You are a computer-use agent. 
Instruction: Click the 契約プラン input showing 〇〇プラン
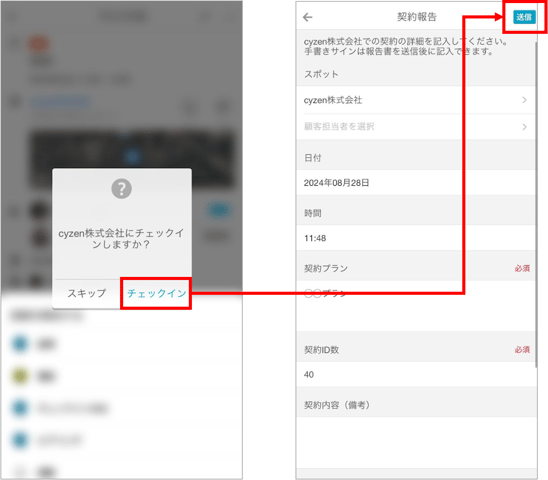(x=416, y=306)
